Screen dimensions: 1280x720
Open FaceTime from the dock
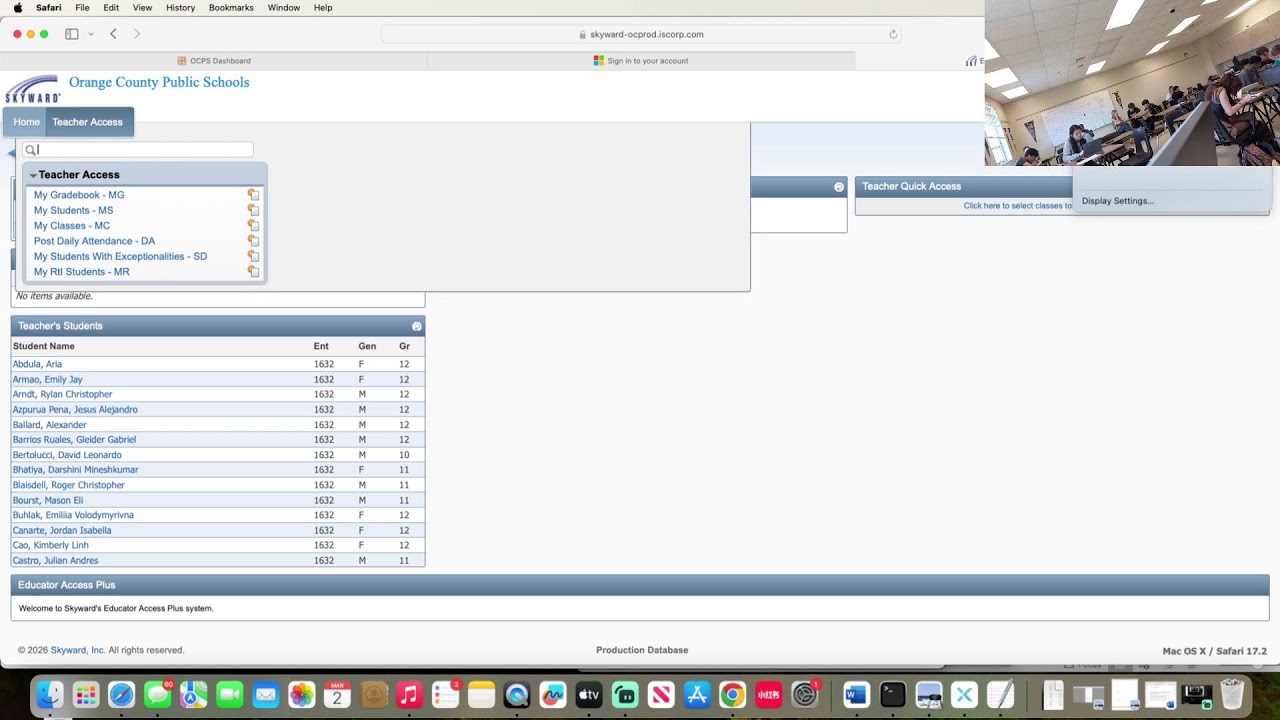[x=230, y=694]
